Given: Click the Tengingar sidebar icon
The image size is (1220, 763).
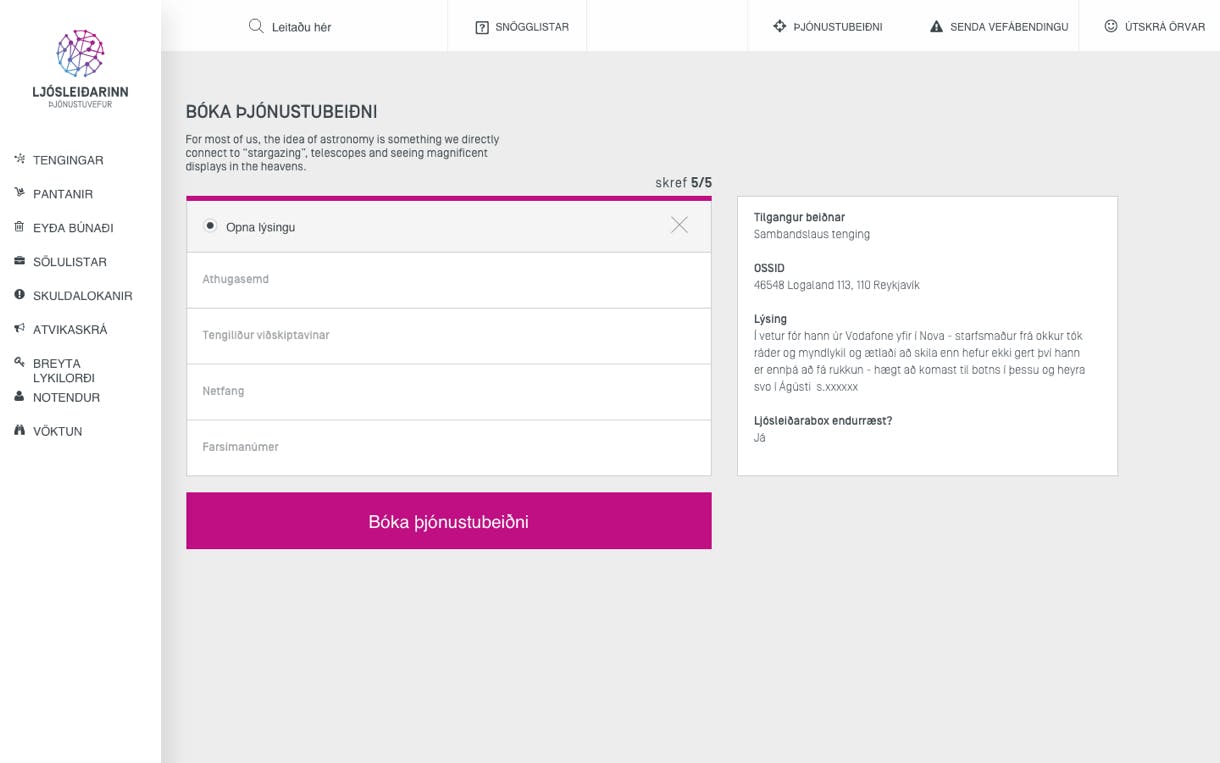Looking at the screenshot, I should click(x=19, y=159).
